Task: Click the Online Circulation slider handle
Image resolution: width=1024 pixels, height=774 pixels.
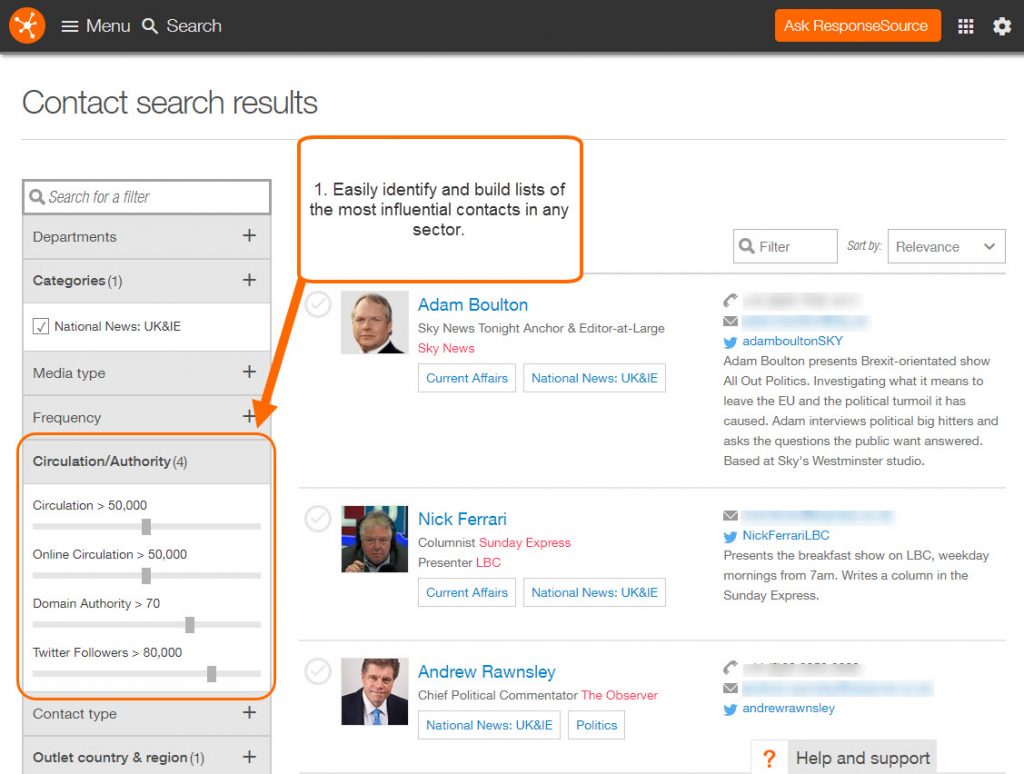Action: (x=146, y=575)
